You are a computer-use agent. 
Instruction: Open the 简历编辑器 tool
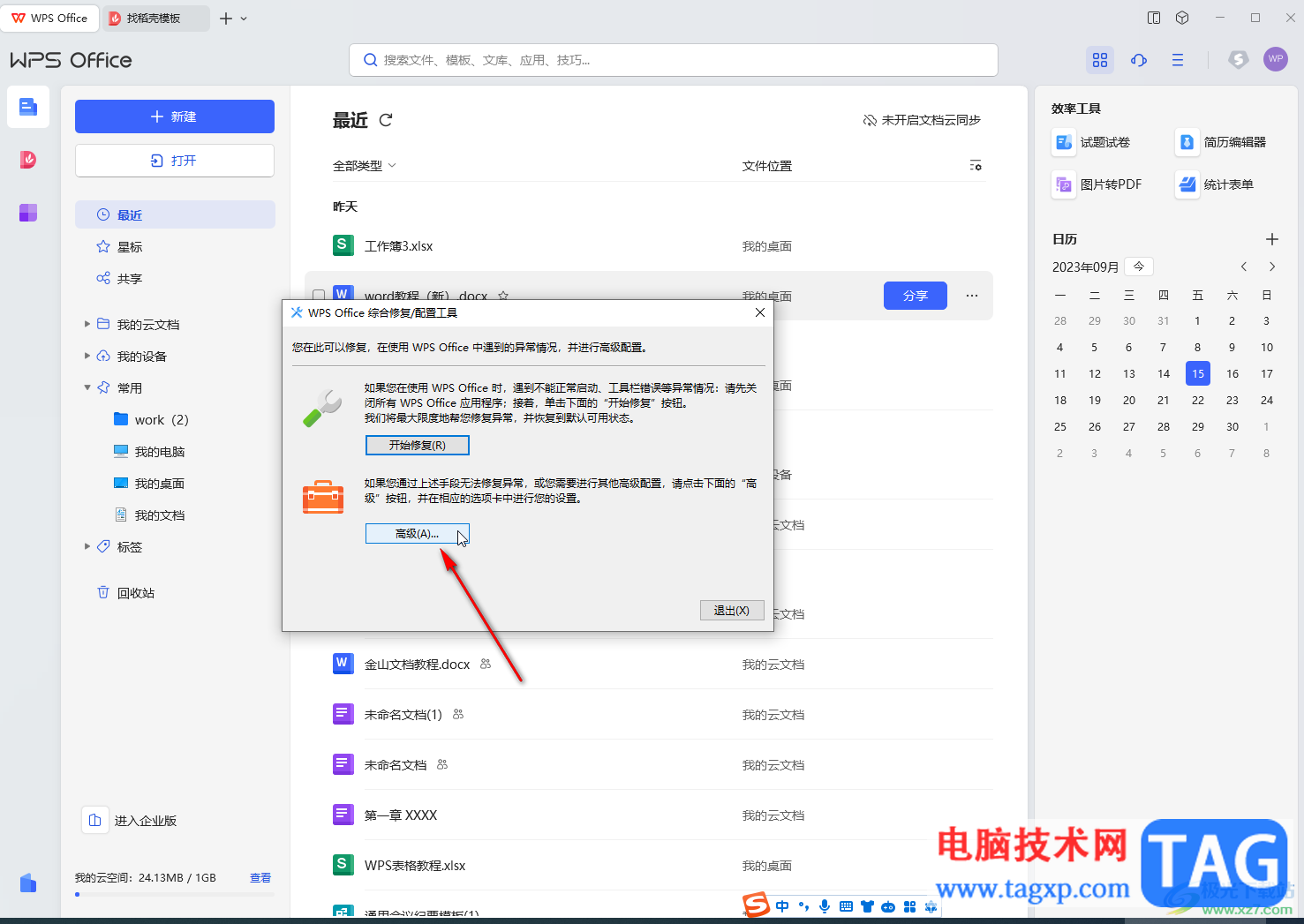(1222, 142)
